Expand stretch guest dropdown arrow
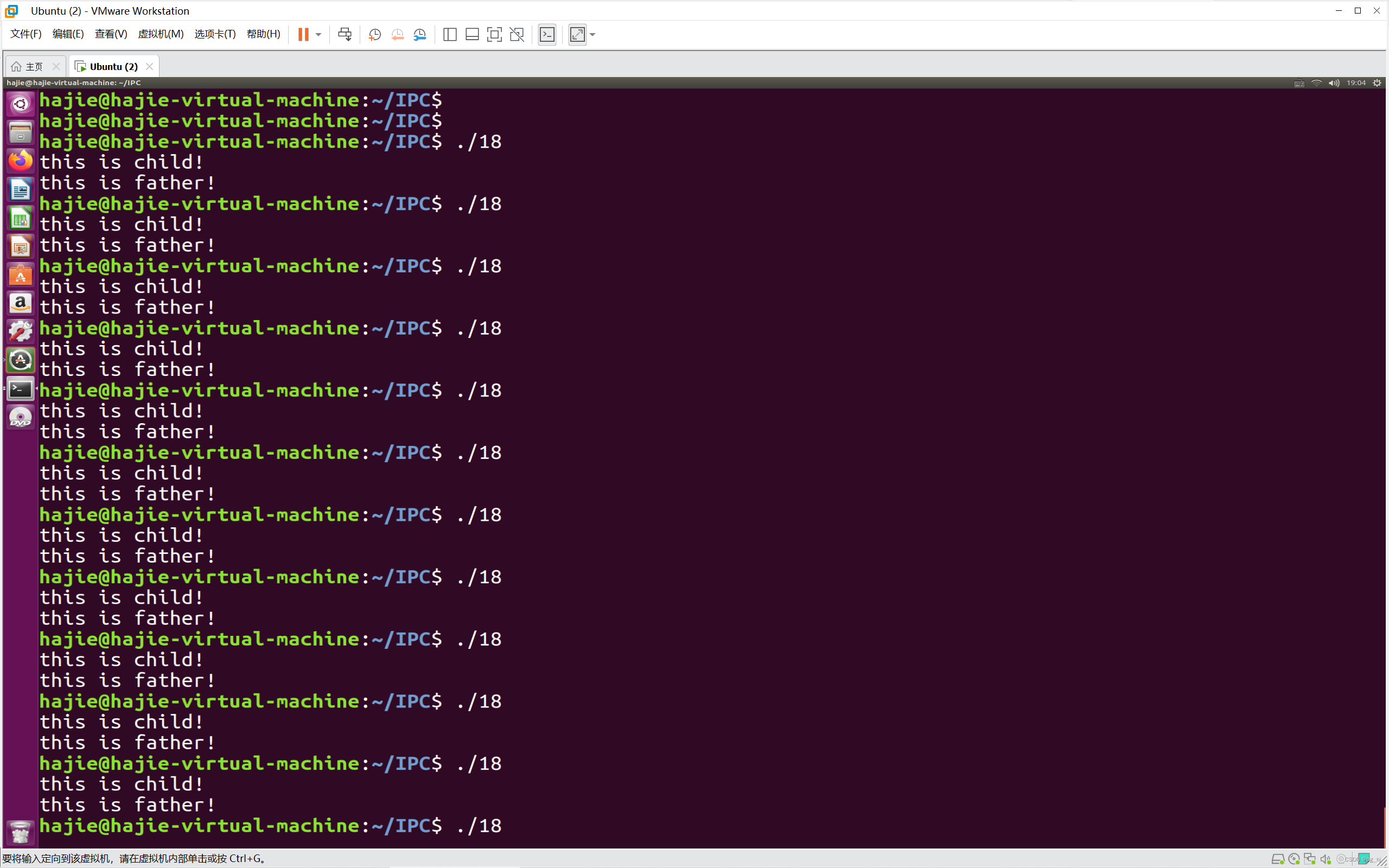The height and width of the screenshot is (868, 1389). coord(593,34)
